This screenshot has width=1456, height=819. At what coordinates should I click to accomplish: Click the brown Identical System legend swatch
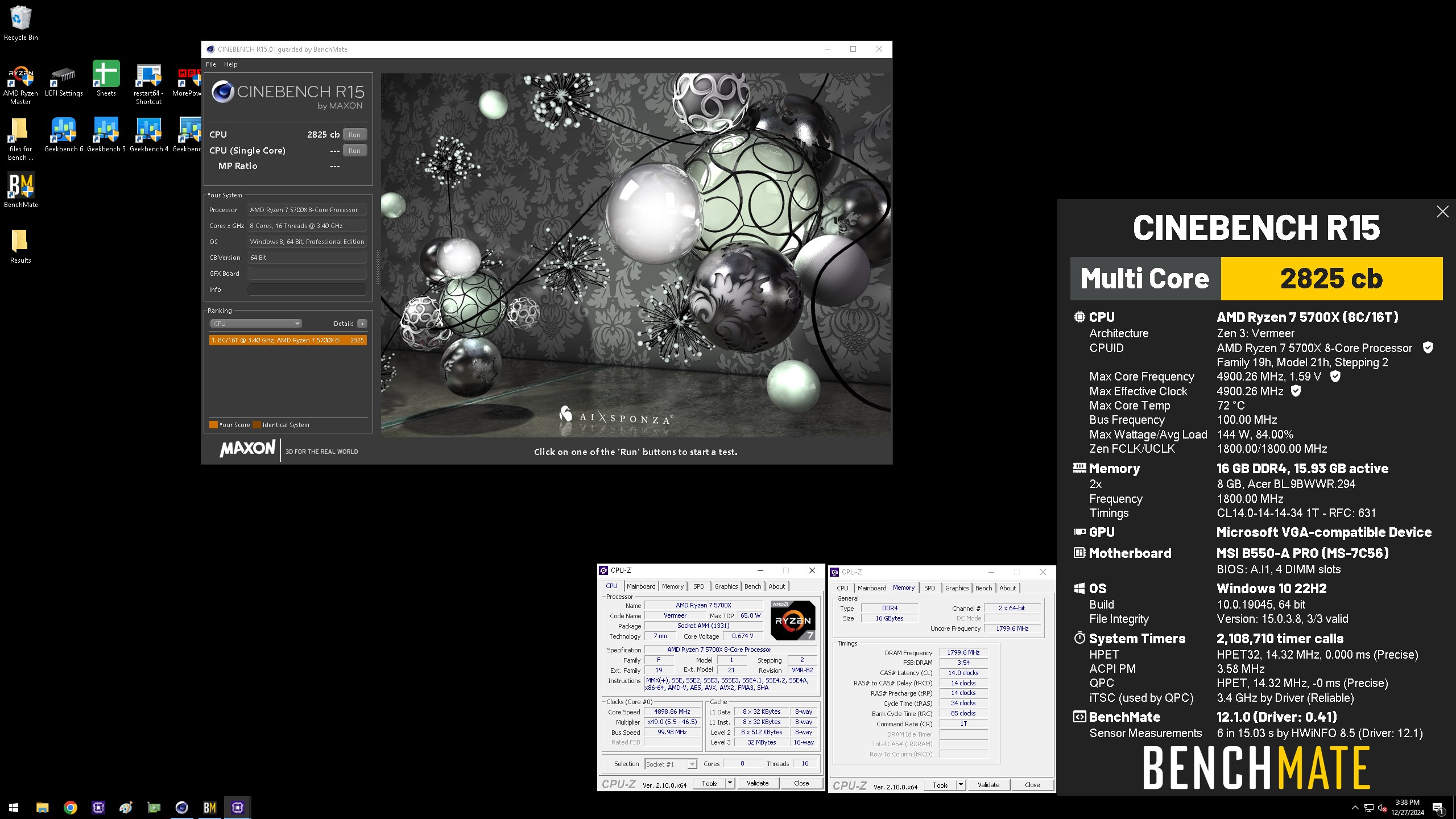coord(257,425)
